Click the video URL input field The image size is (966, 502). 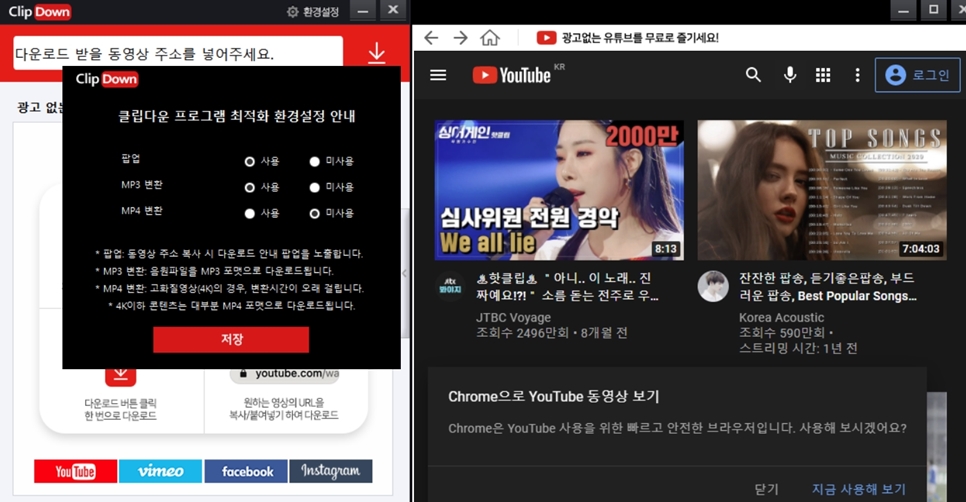tap(178, 52)
